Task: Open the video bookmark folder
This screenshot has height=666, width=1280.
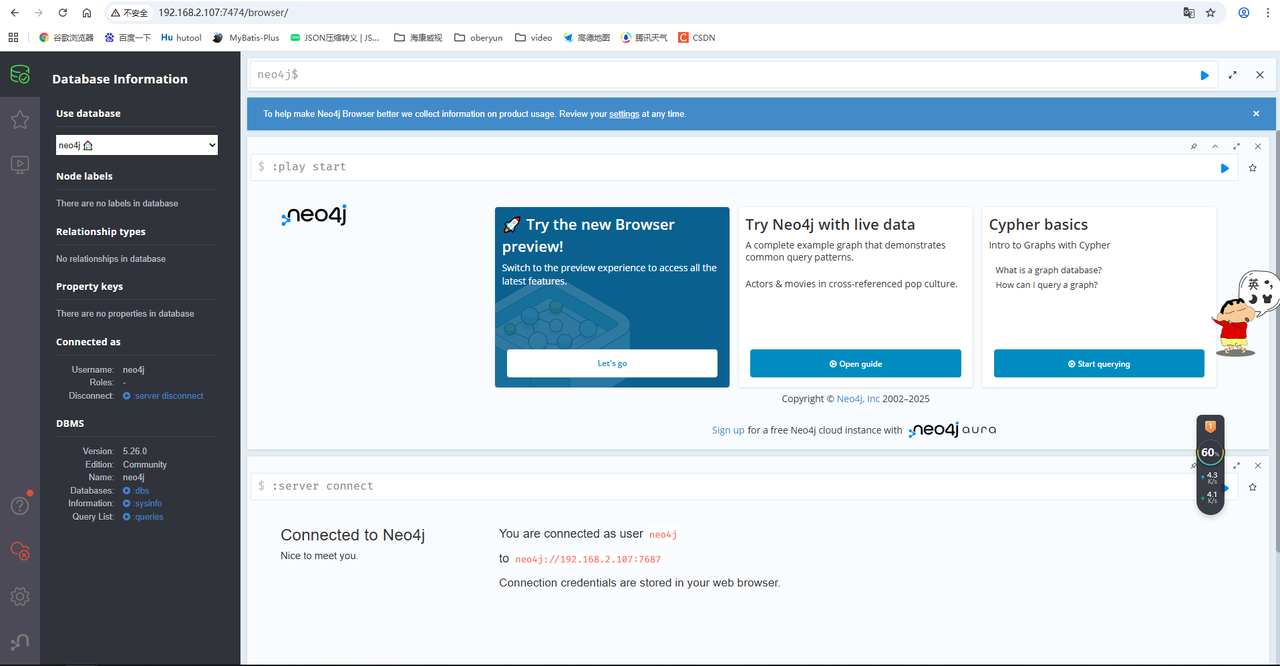Action: point(534,37)
